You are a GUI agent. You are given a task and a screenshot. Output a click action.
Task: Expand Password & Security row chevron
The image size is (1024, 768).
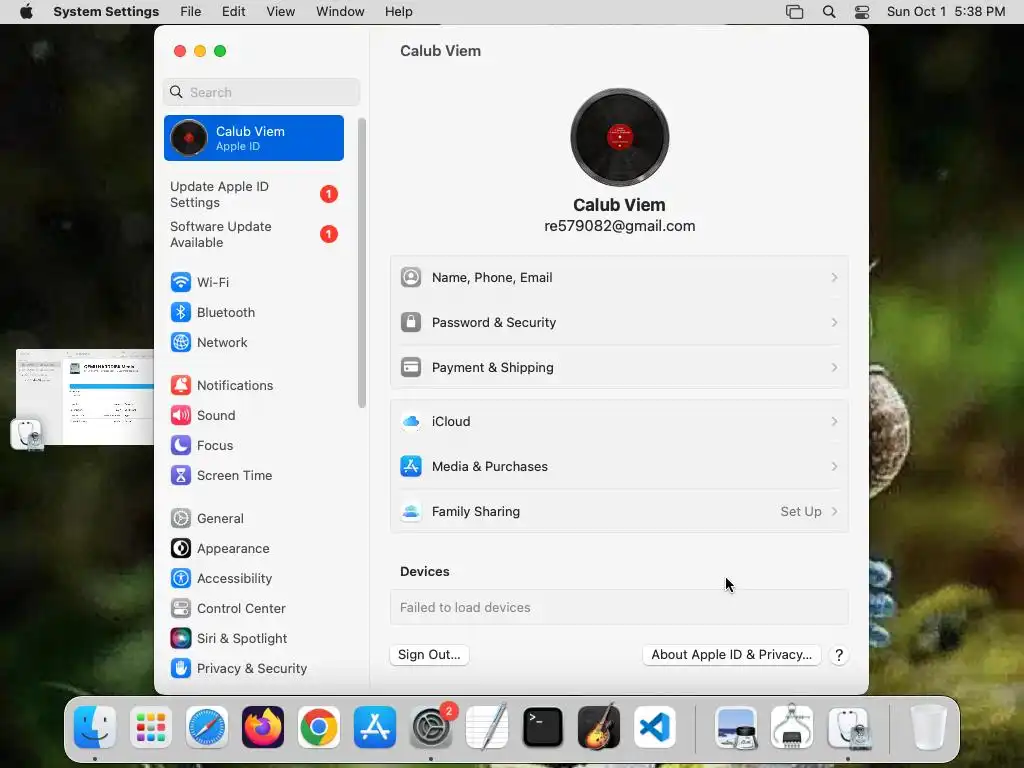[x=835, y=323]
